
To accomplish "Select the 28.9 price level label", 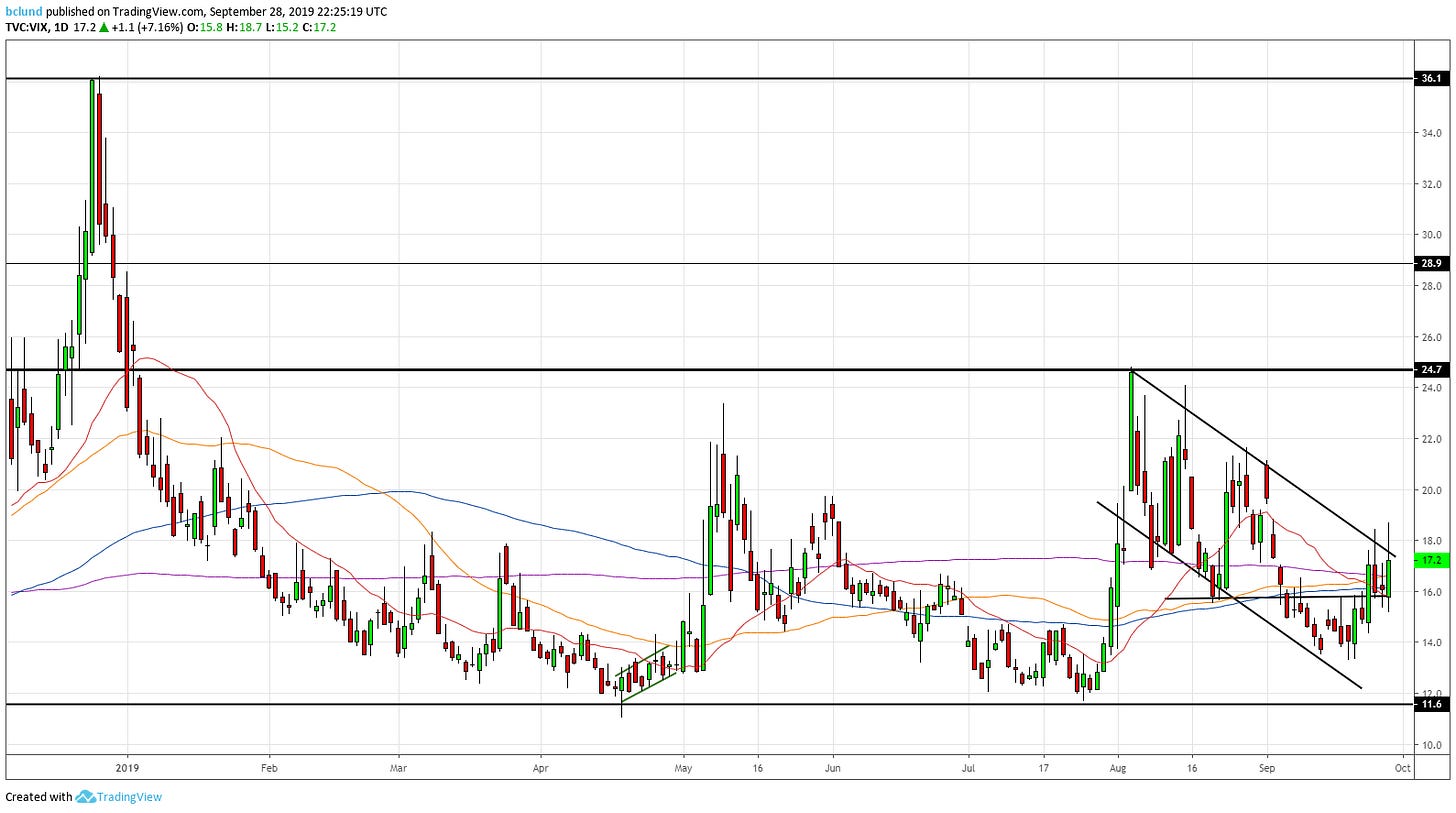I will (1431, 263).
